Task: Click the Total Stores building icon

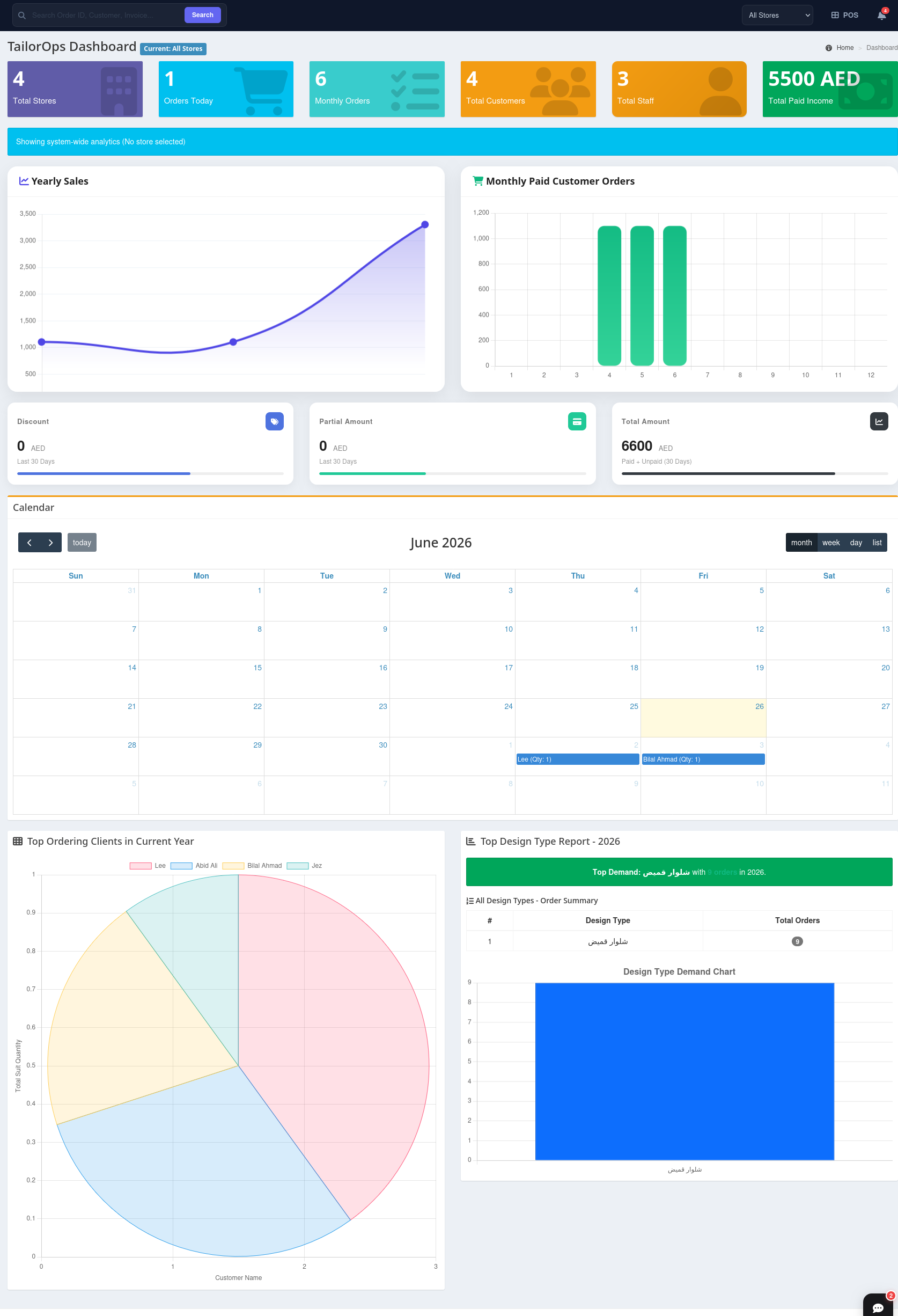Action: click(119, 91)
